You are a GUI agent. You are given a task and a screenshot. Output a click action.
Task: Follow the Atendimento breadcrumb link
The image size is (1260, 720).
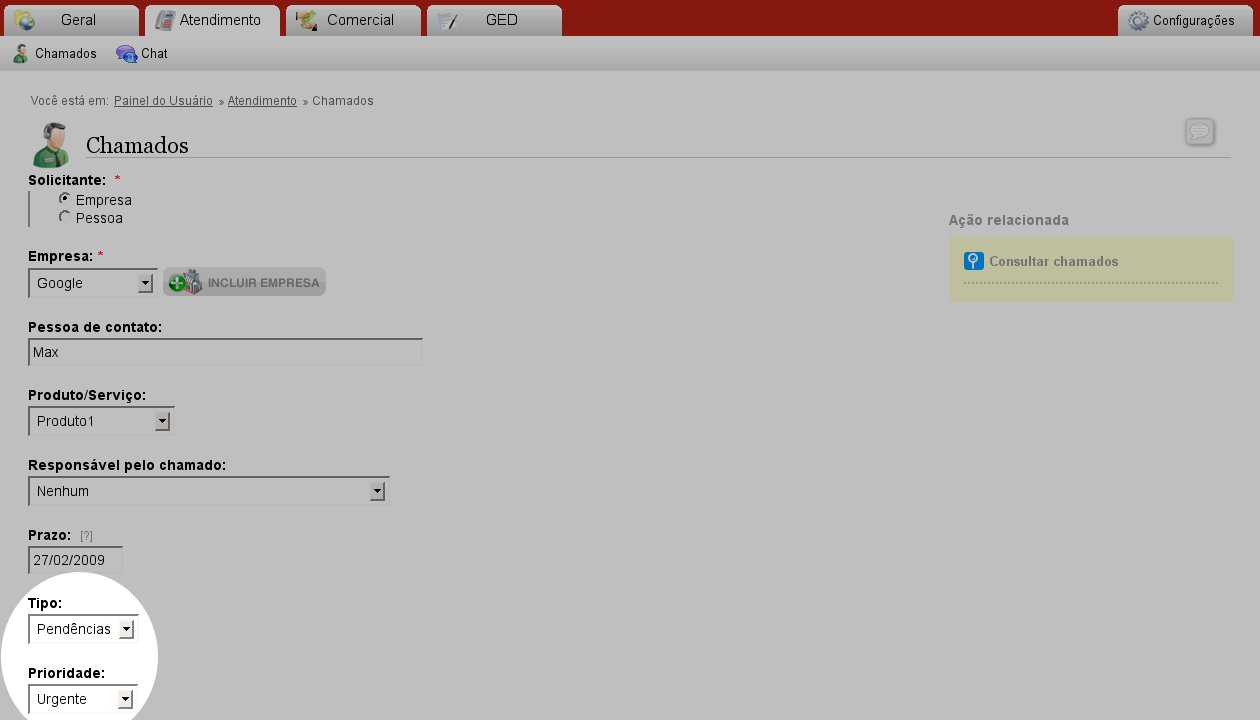tap(262, 101)
